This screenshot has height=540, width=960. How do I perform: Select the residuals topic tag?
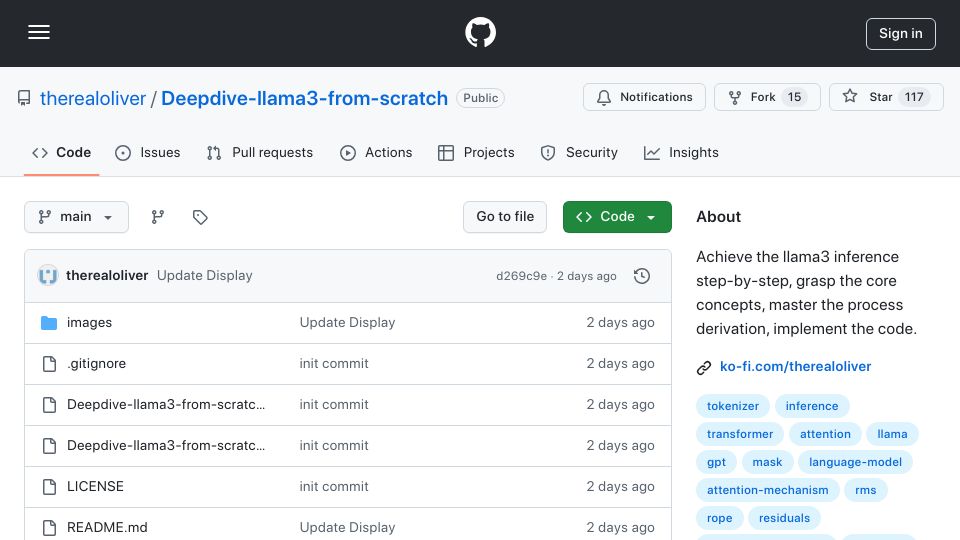(x=784, y=519)
